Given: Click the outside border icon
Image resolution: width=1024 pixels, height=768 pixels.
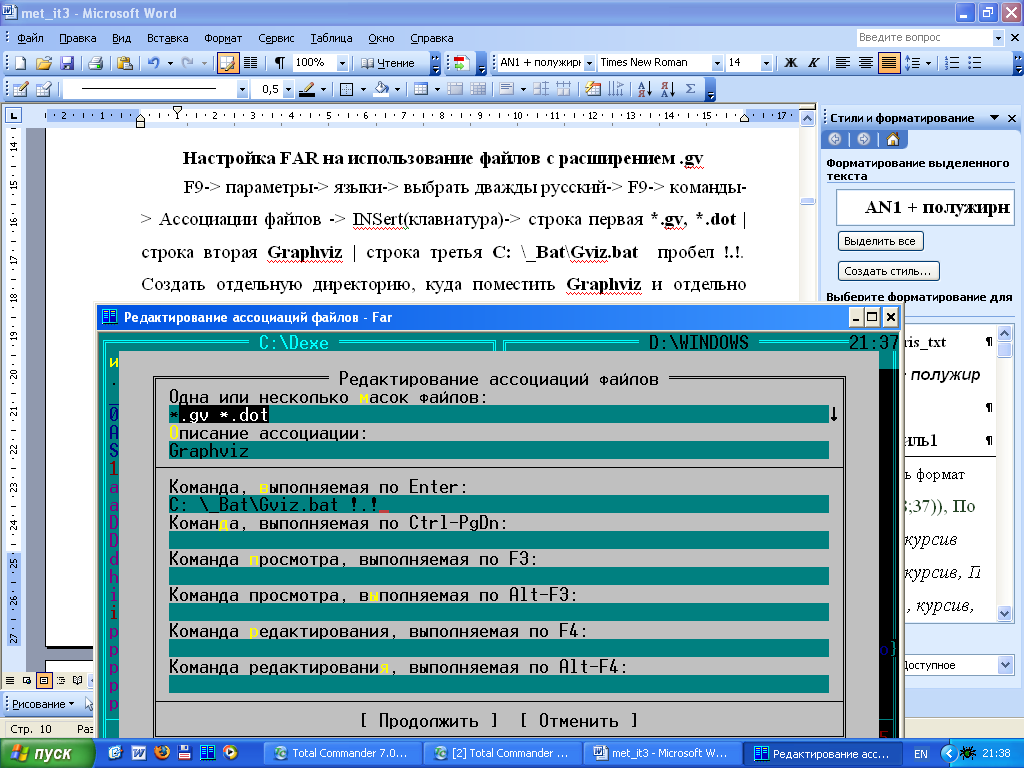Looking at the screenshot, I should tap(347, 89).
